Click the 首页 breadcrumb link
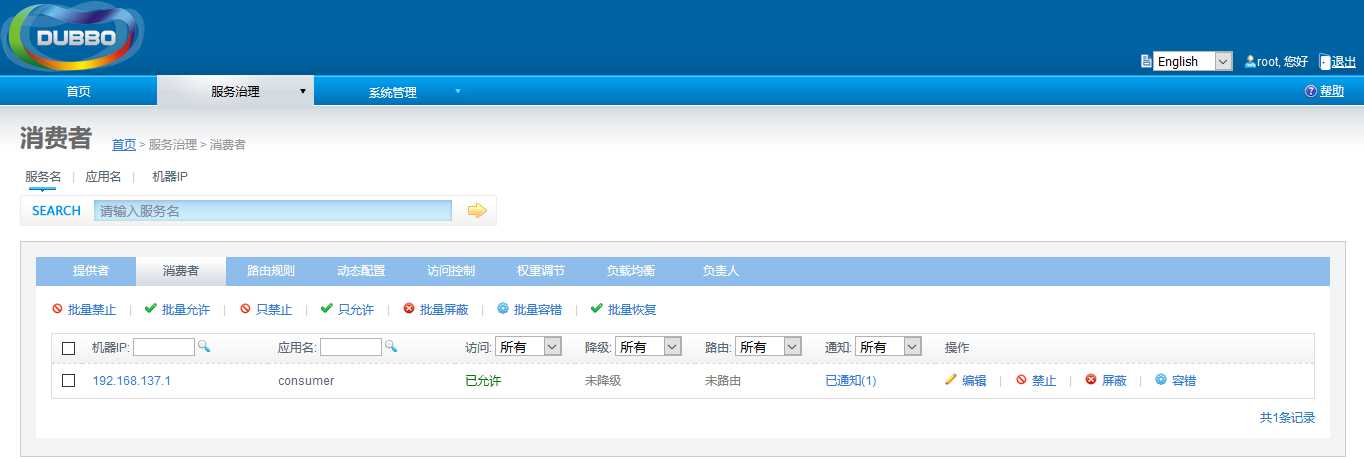Viewport: 1364px width, 459px height. coord(124,144)
